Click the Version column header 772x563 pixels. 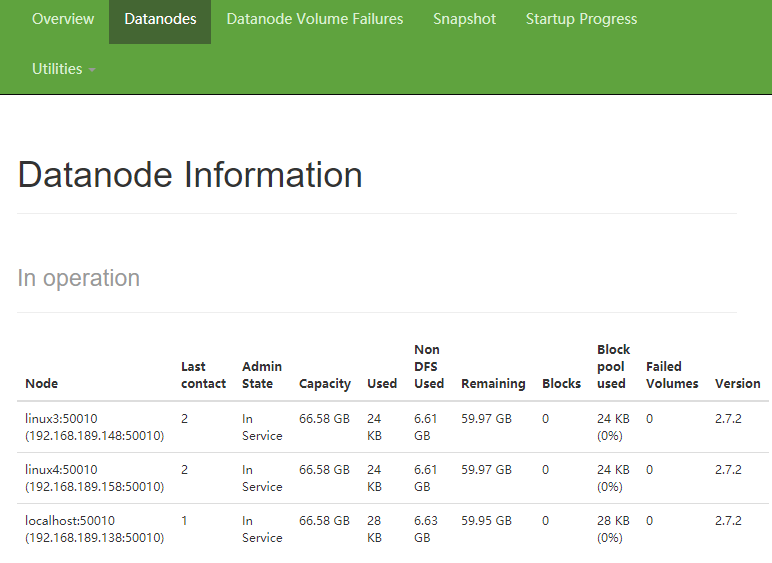click(737, 383)
